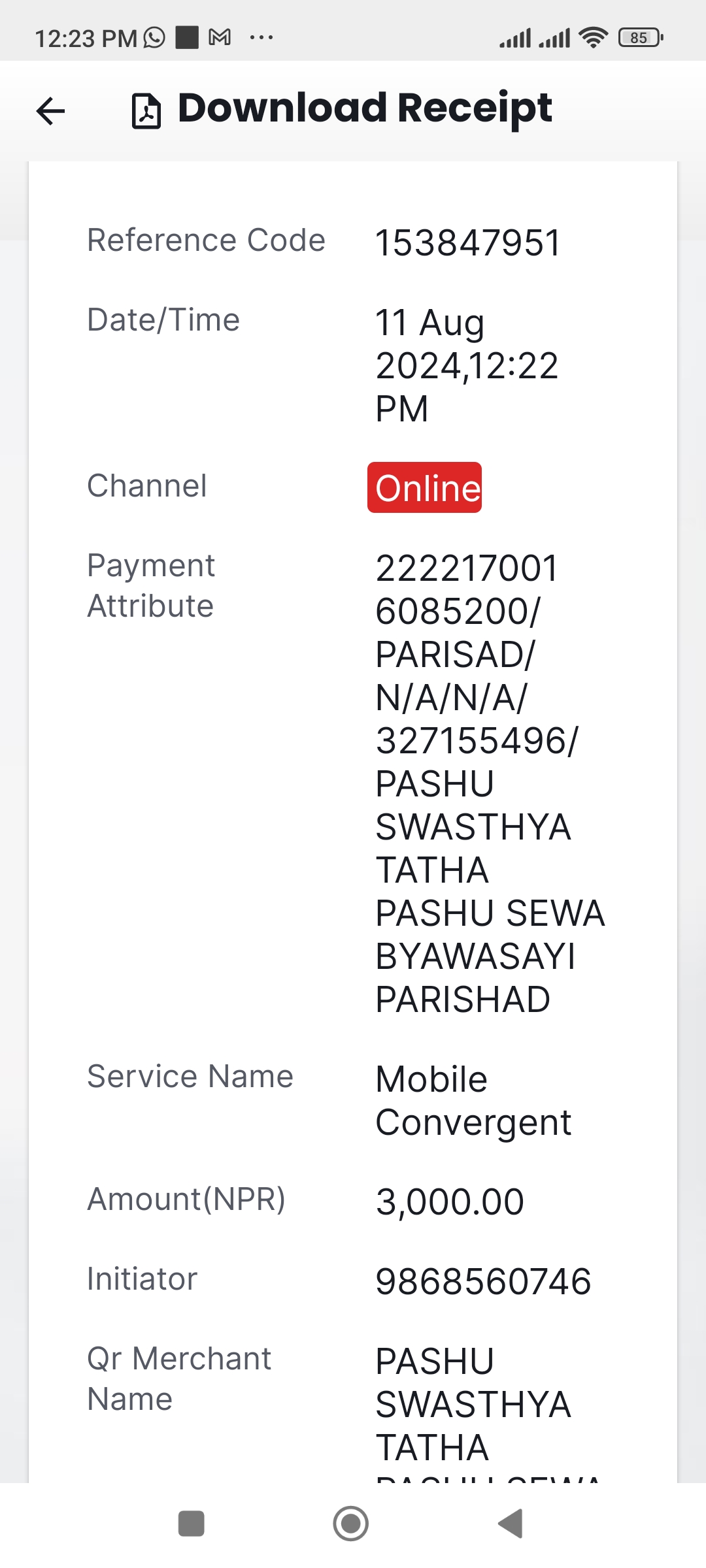Tap the Wi-Fi status icon

click(x=594, y=38)
